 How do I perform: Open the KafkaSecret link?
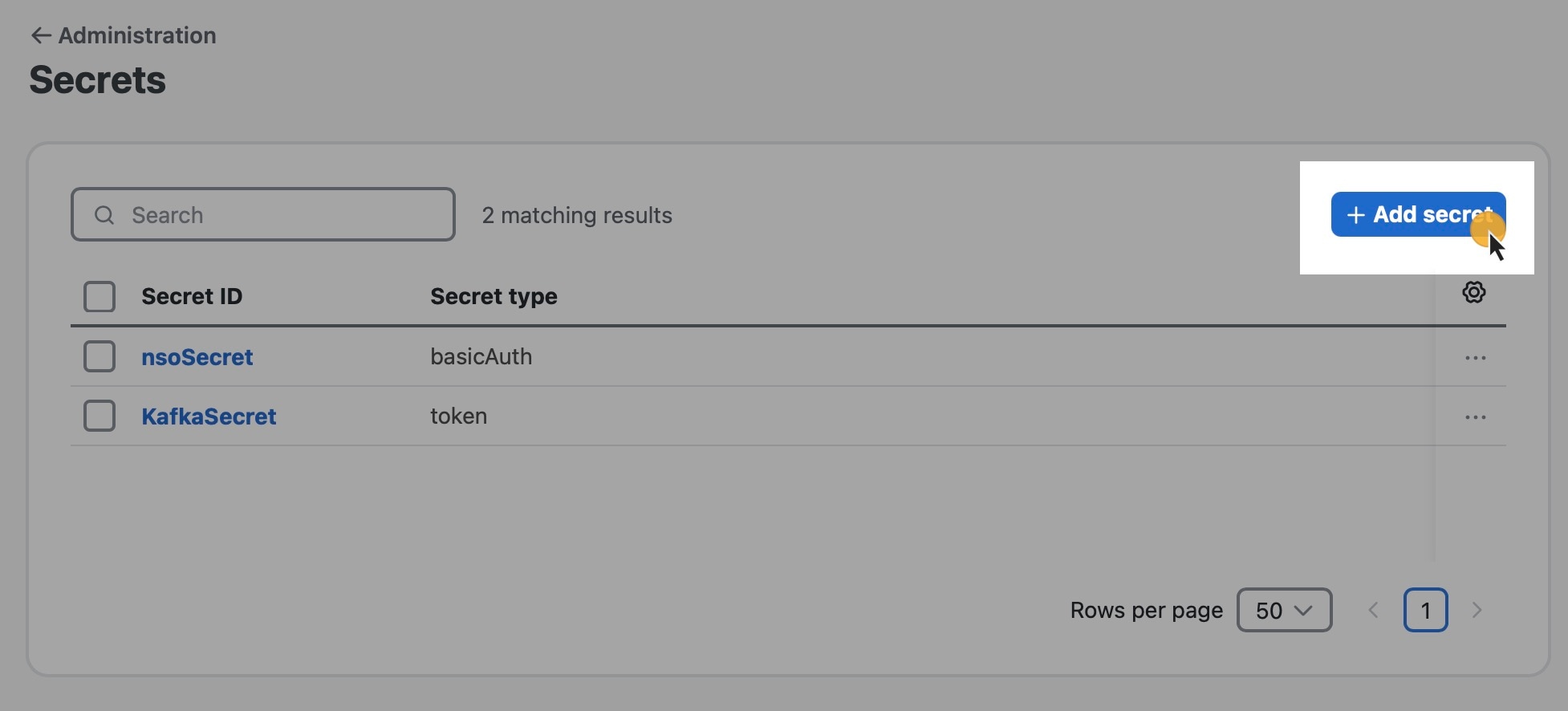(209, 416)
